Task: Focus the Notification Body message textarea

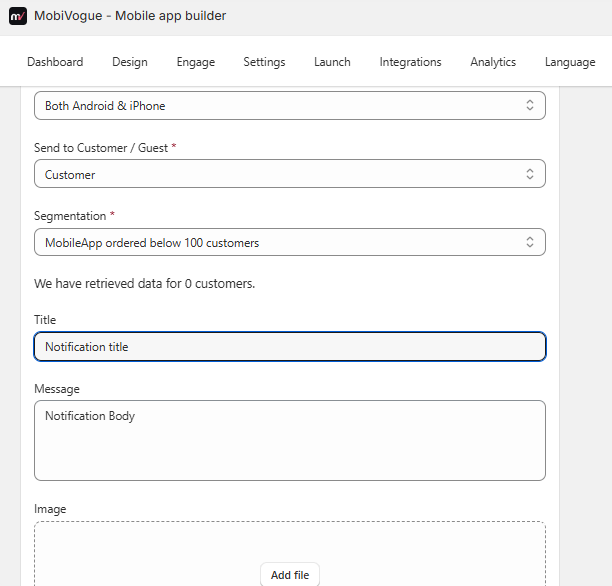Action: point(290,440)
